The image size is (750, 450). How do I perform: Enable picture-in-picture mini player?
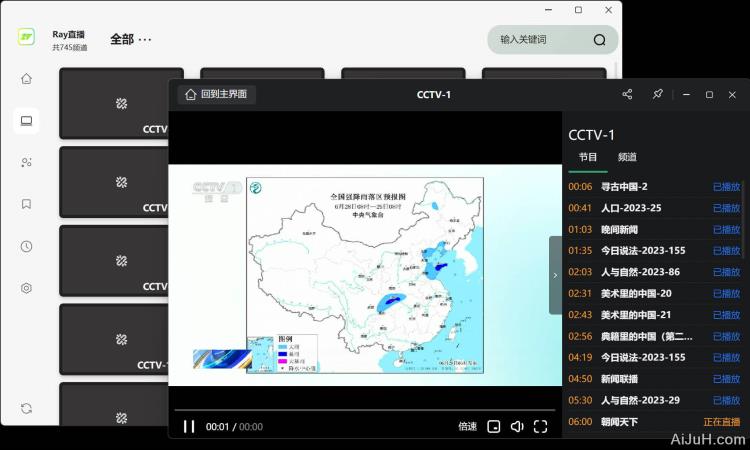(x=493, y=426)
